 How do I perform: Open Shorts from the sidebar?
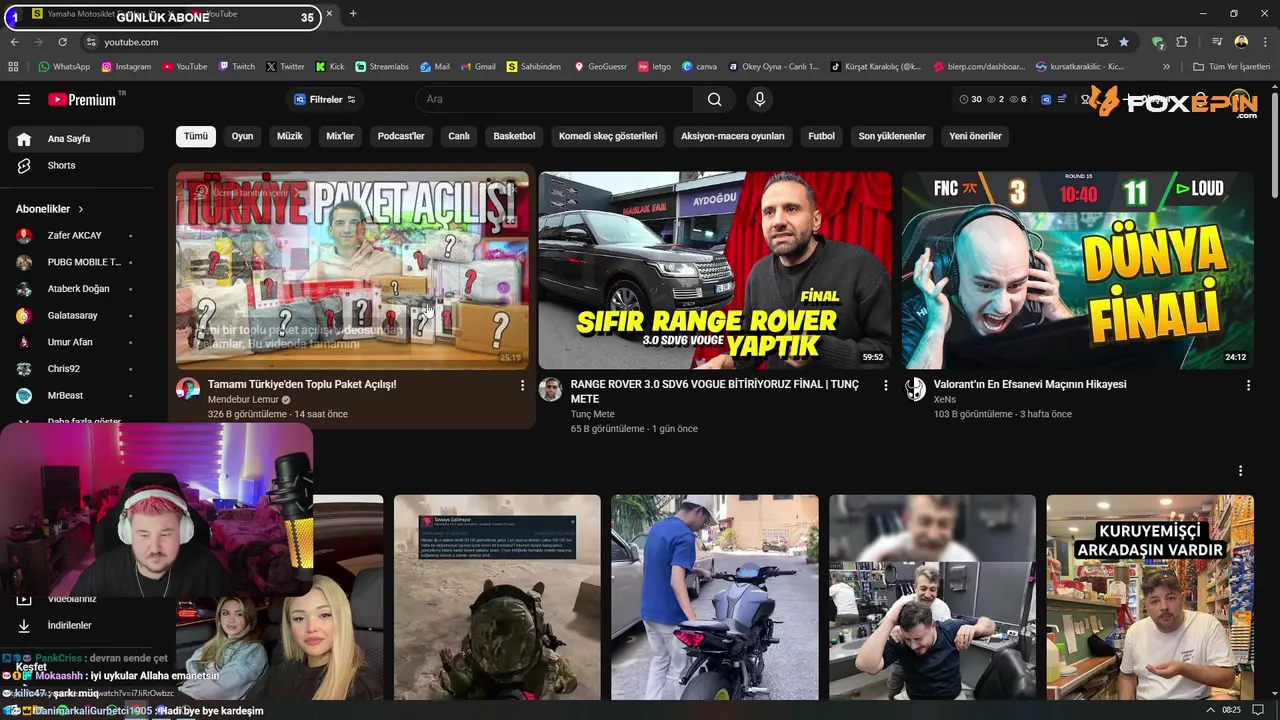(x=76, y=165)
